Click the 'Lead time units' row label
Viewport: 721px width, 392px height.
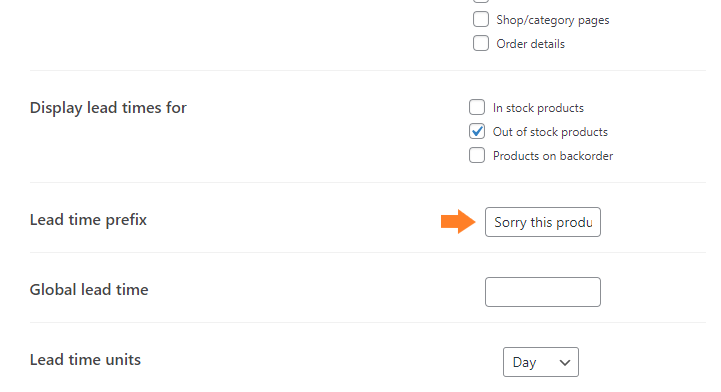[85, 359]
